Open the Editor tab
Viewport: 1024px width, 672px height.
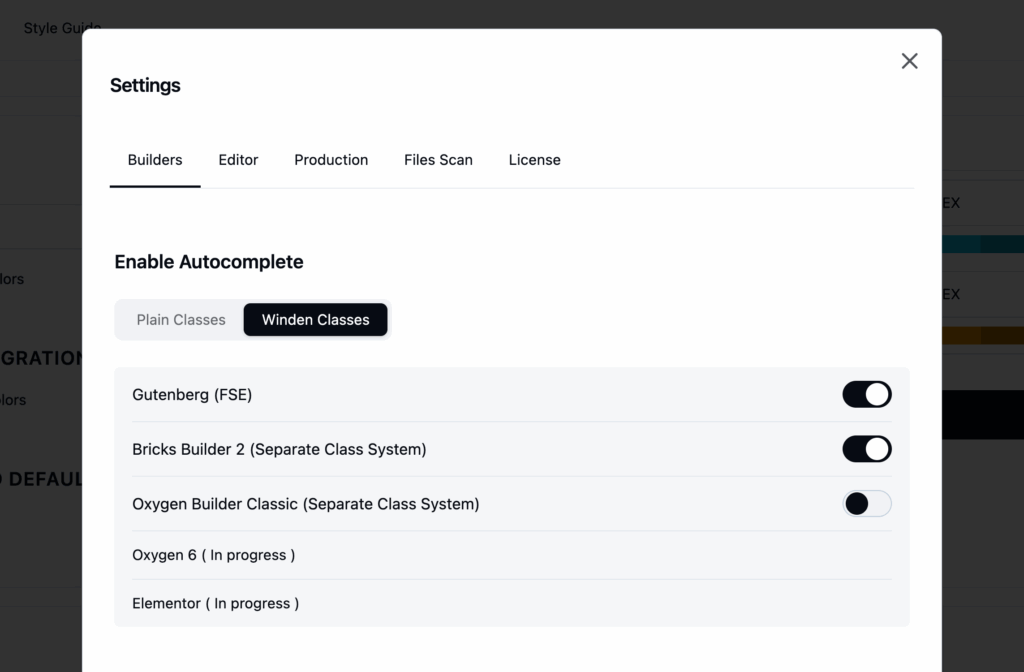[238, 160]
